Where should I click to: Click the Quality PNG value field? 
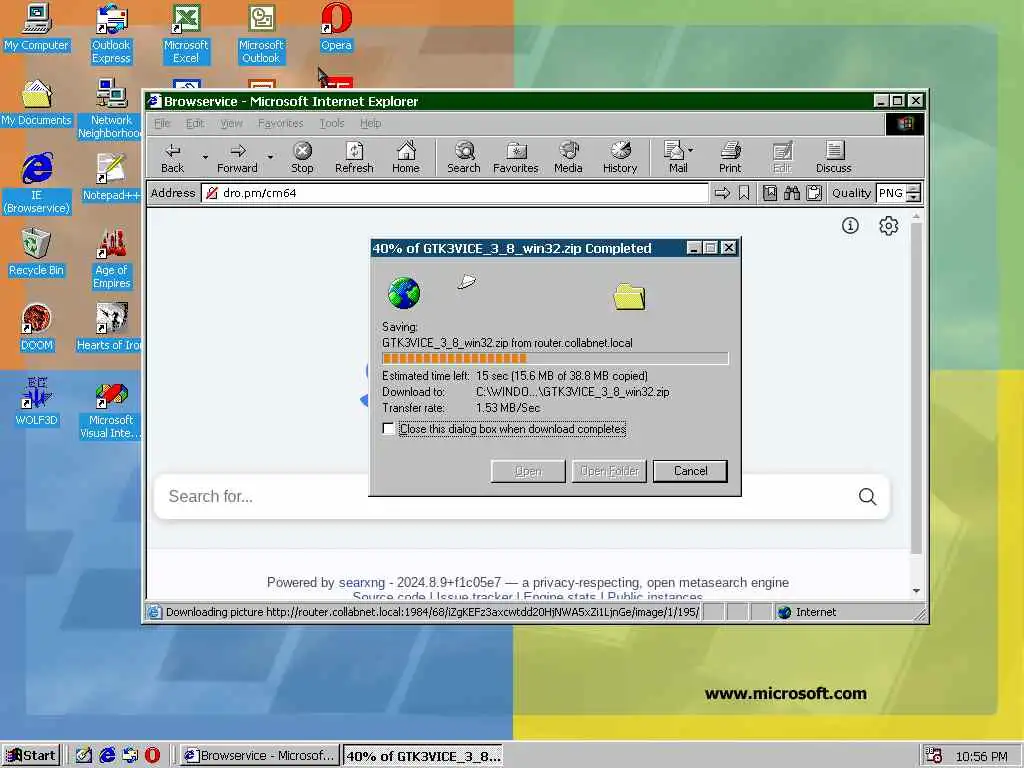point(891,193)
